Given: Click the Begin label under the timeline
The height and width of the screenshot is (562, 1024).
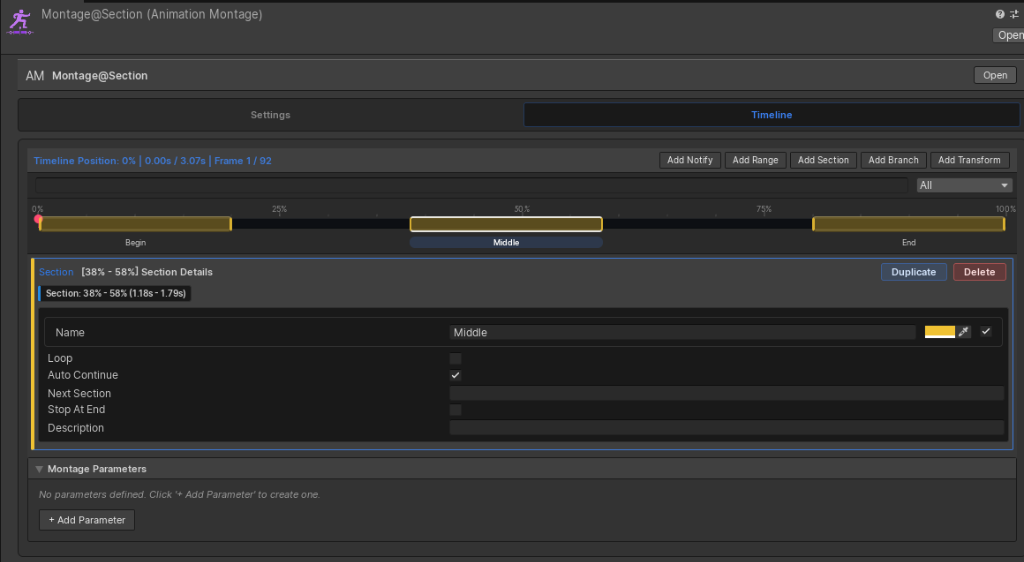Looking at the screenshot, I should click(x=135, y=242).
